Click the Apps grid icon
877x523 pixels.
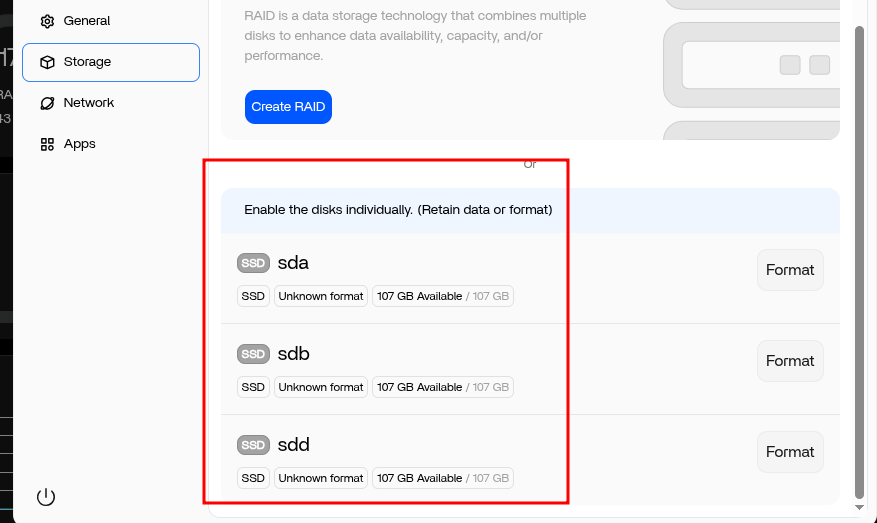pyautogui.click(x=48, y=144)
